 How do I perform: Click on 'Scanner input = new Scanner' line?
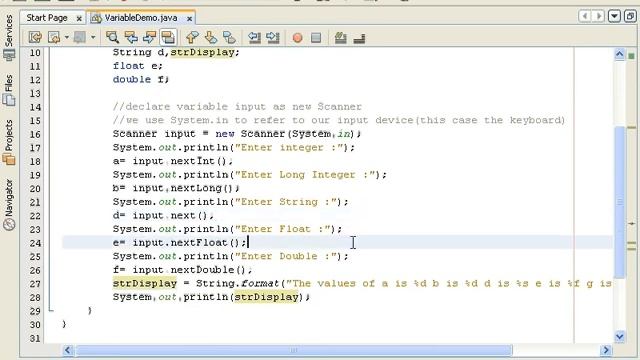[x=237, y=134]
